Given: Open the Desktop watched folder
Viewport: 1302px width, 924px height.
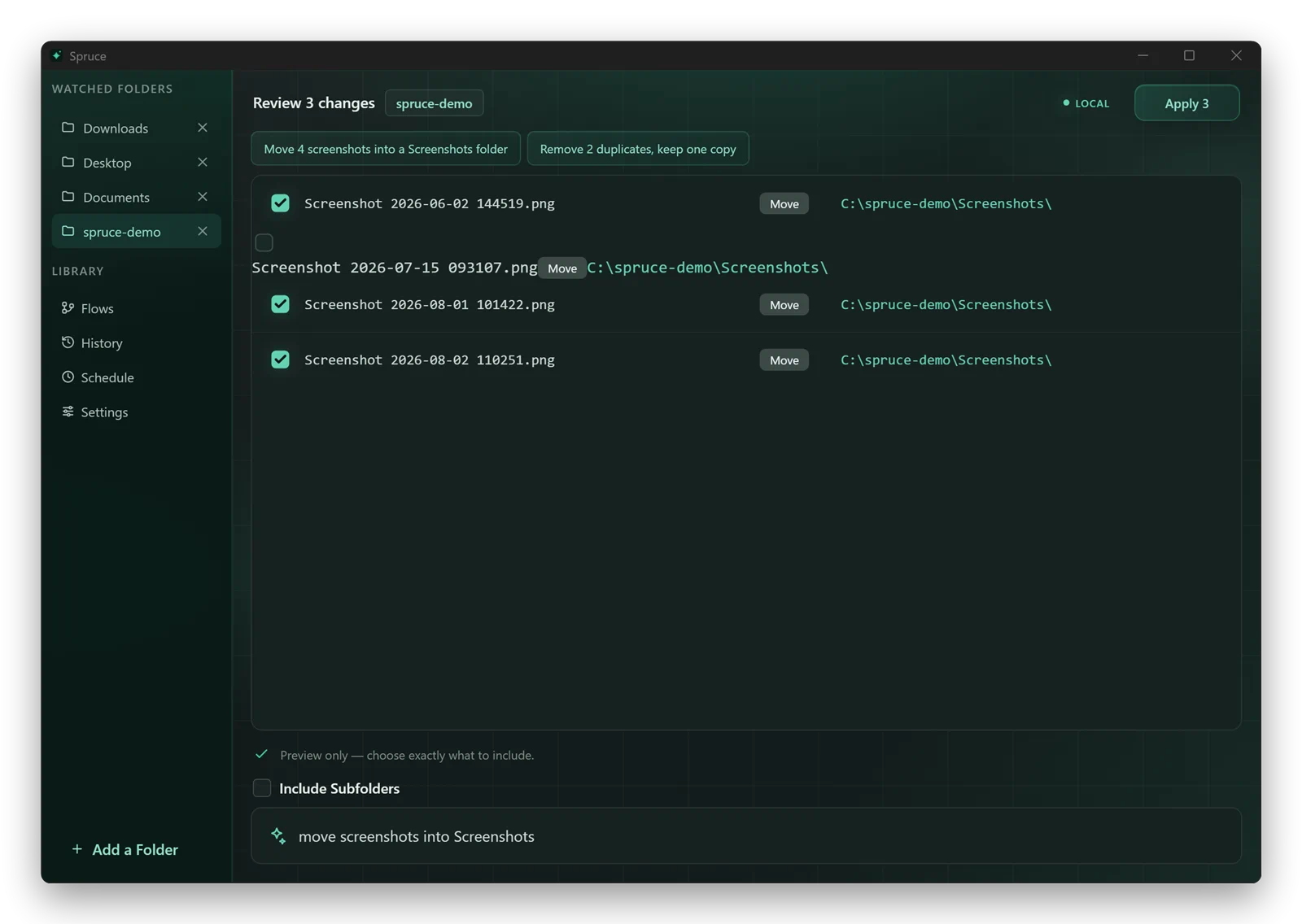Looking at the screenshot, I should [x=136, y=162].
